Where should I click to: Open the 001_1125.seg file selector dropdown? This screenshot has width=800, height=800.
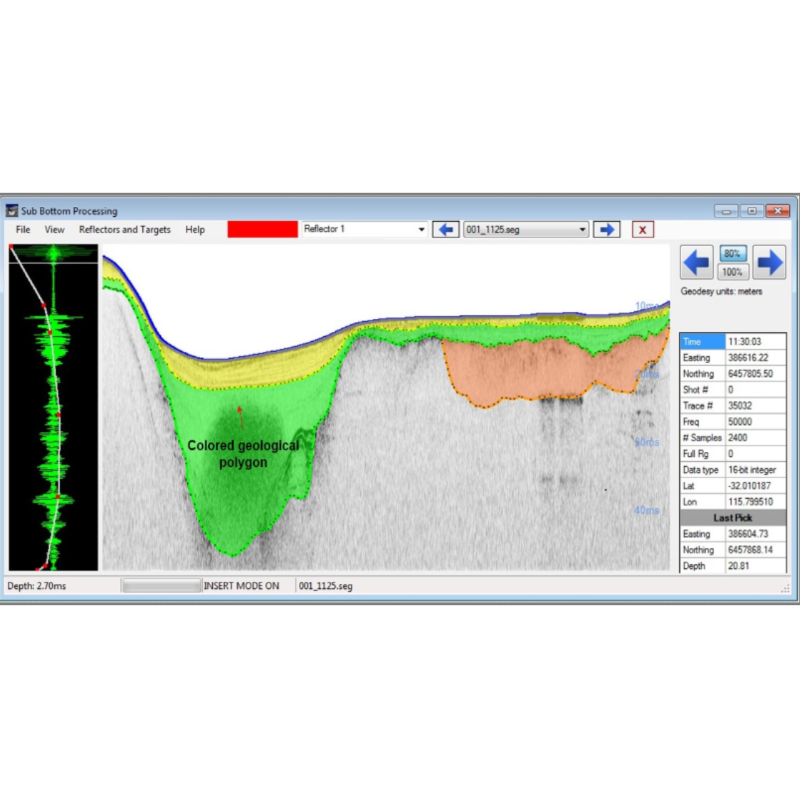[583, 229]
